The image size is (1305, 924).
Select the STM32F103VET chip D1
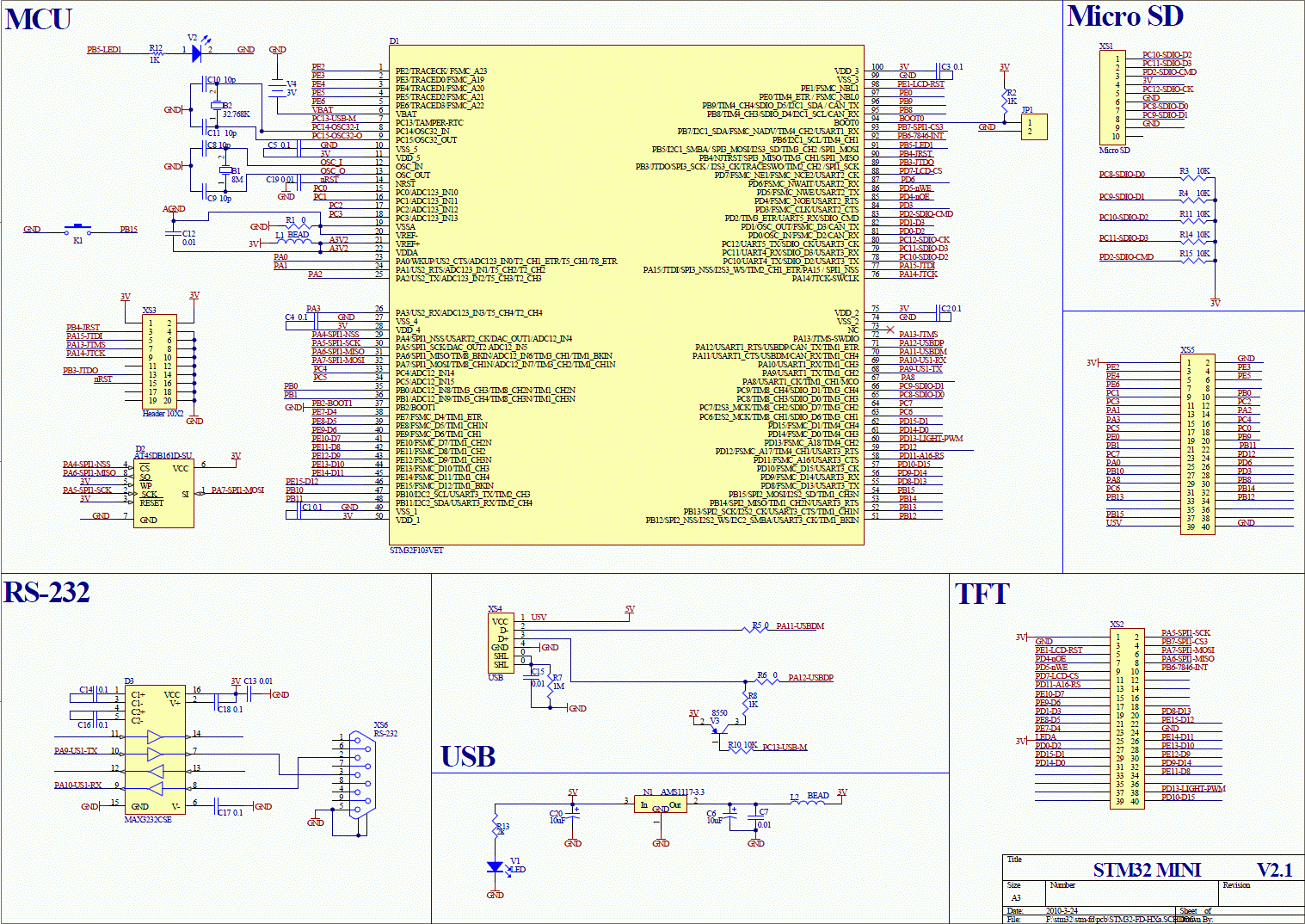626,295
